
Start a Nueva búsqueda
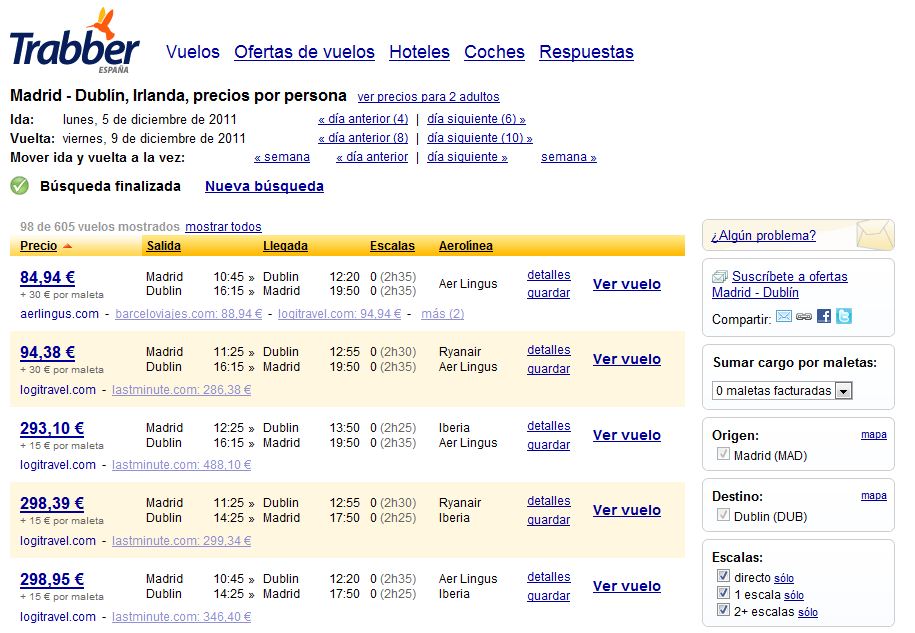tap(264, 186)
